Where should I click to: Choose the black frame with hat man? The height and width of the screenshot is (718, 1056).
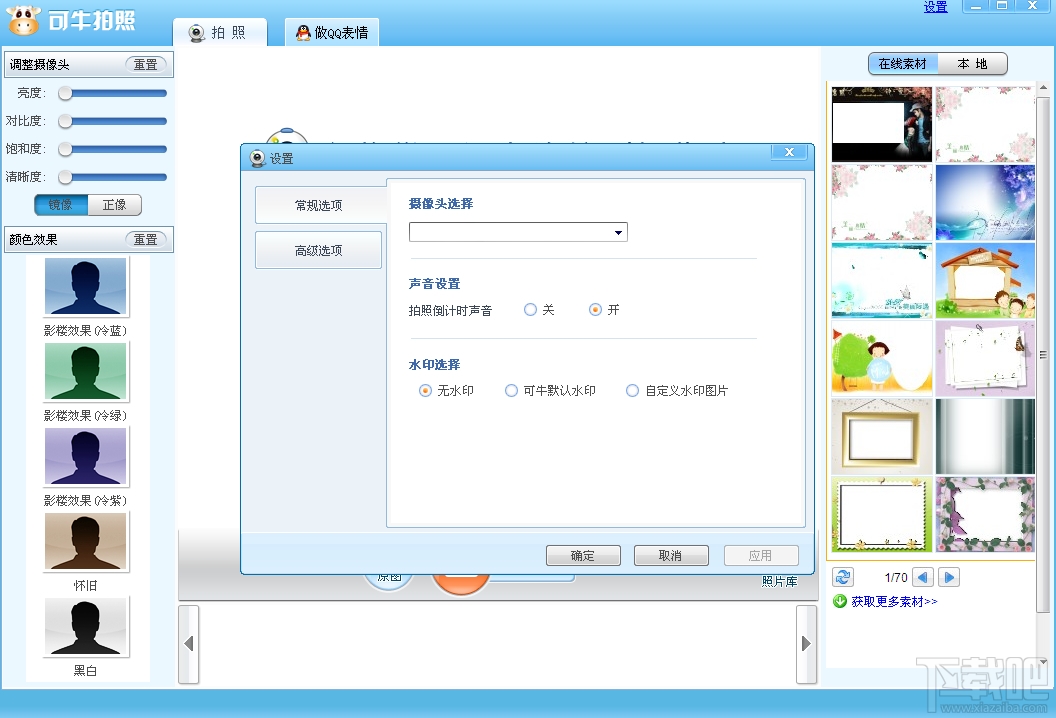coord(882,125)
